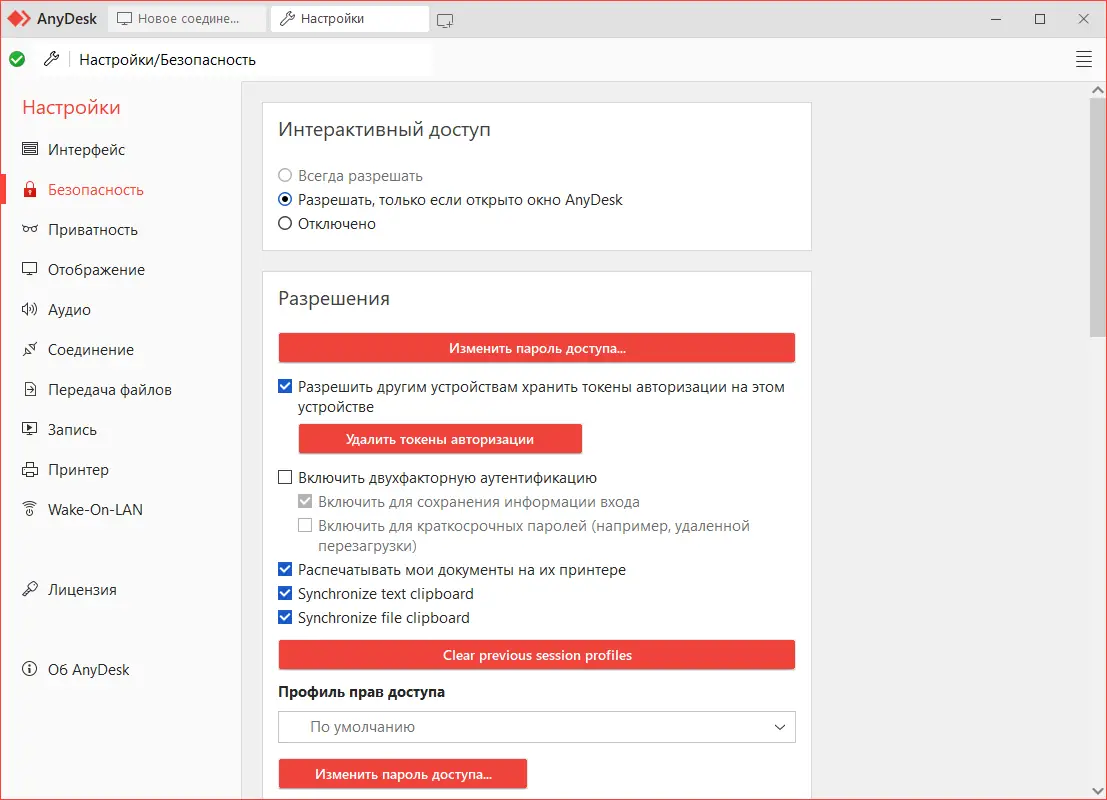Click the file icon for Передача файлов

(30, 389)
